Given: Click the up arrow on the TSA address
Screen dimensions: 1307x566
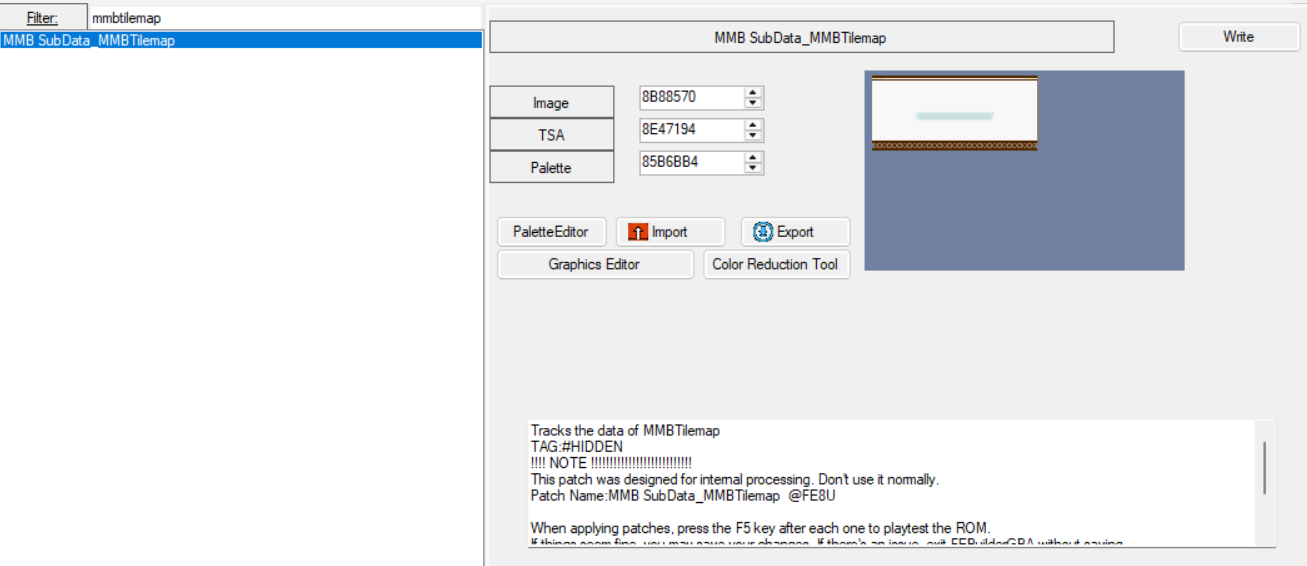Looking at the screenshot, I should pyautogui.click(x=753, y=125).
